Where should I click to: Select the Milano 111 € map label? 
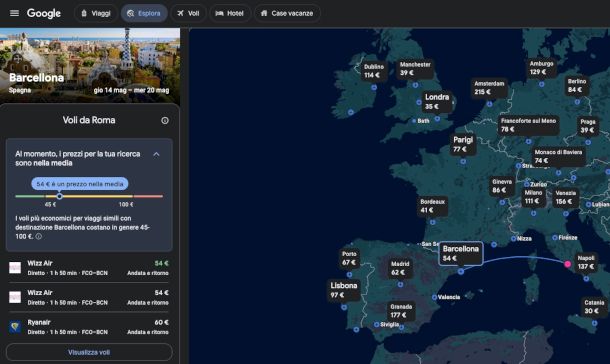tap(533, 197)
